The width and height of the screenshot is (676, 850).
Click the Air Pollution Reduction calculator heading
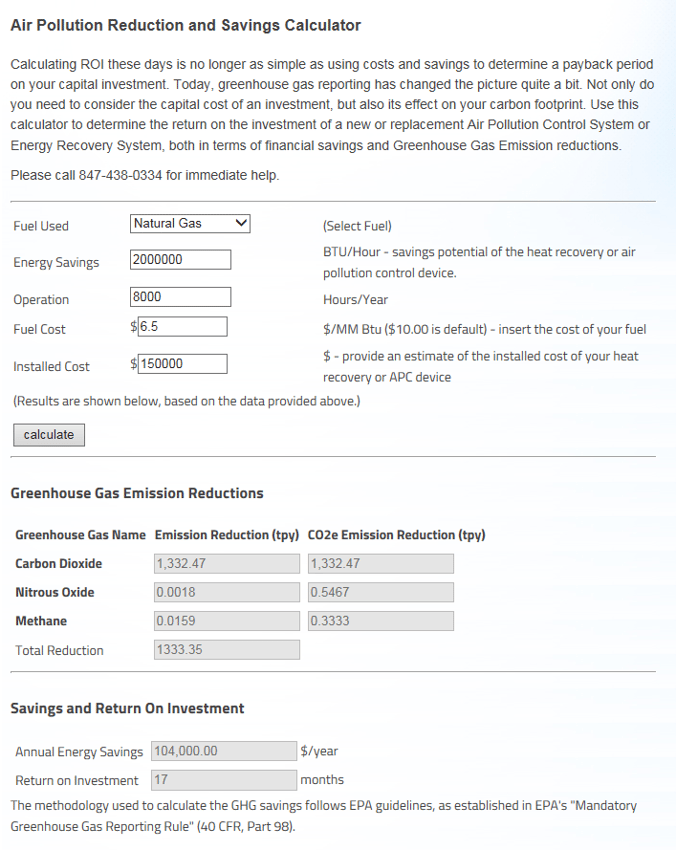pos(185,25)
